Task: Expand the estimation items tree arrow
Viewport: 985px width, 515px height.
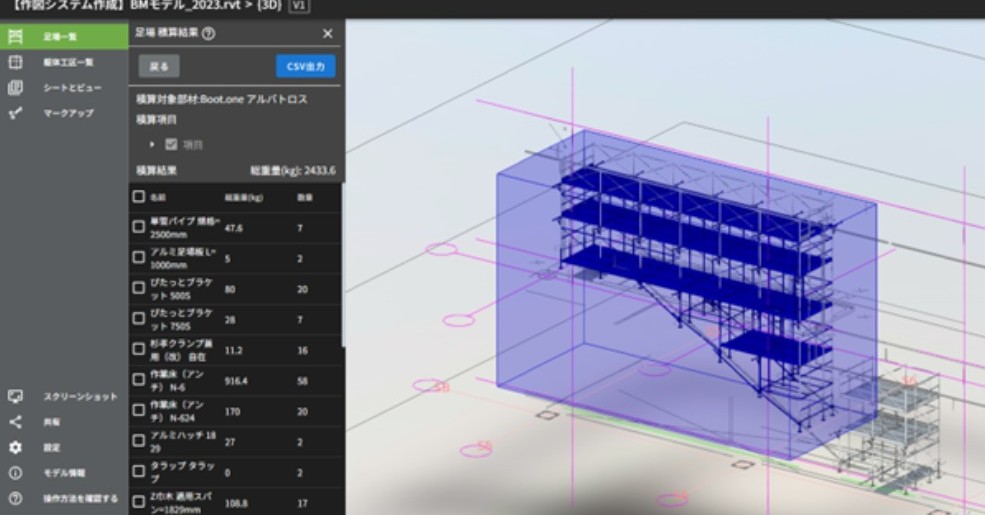Action: 152,144
